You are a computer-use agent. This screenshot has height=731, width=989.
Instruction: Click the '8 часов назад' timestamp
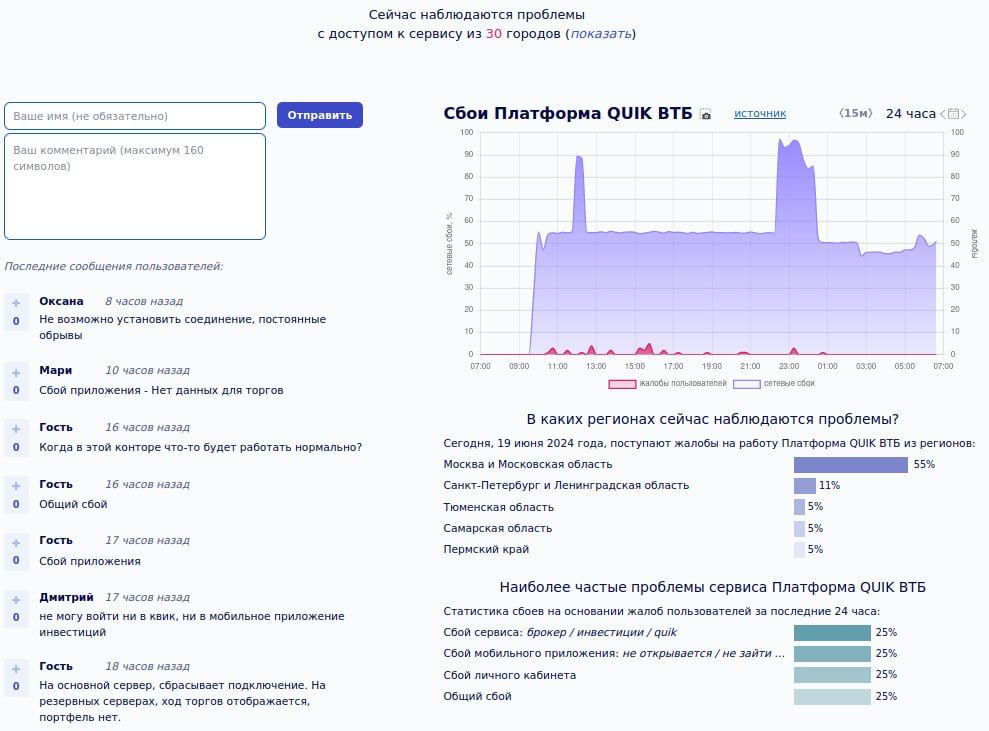pyautogui.click(x=144, y=301)
